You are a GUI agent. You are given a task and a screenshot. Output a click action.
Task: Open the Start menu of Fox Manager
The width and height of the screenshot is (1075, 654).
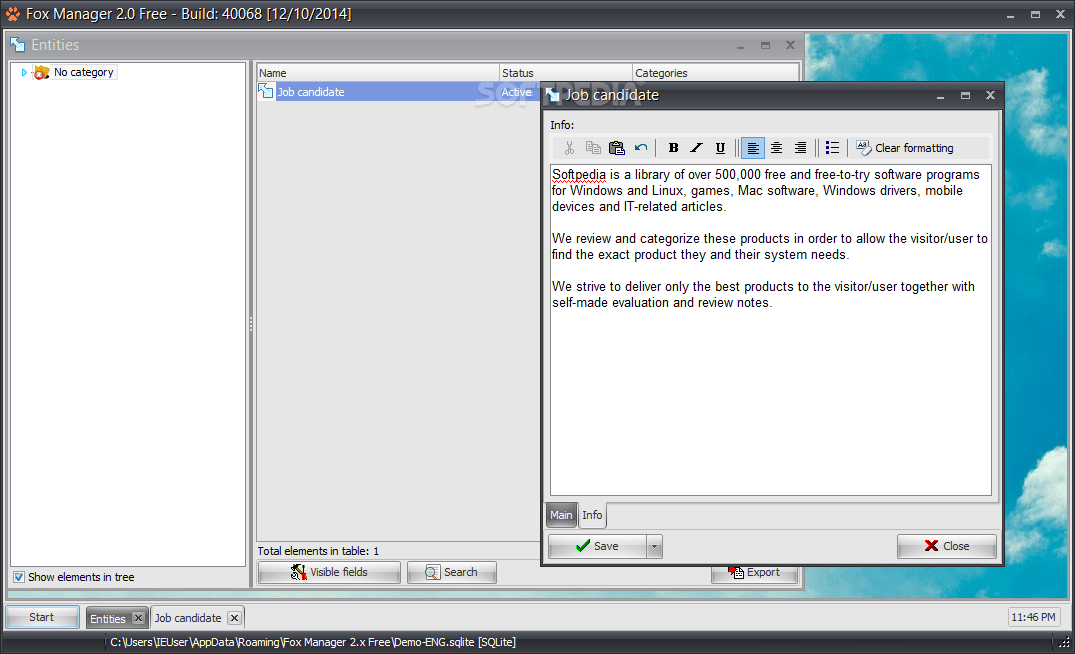point(41,617)
